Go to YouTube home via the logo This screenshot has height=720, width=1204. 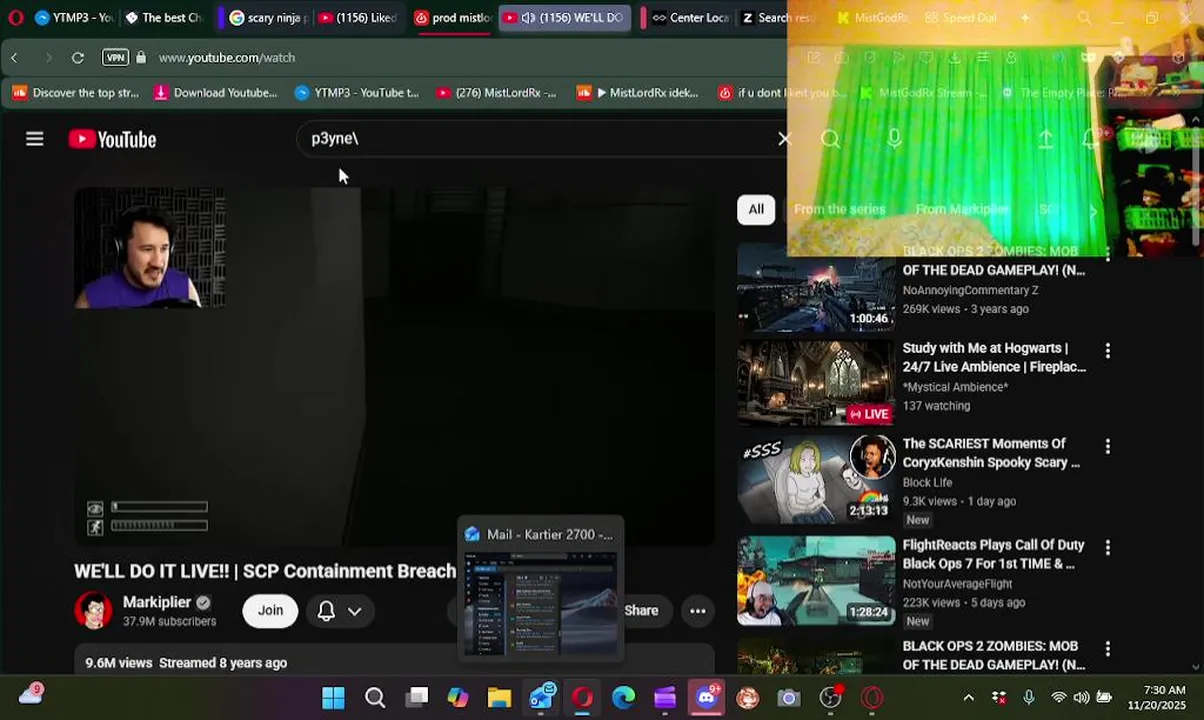[112, 139]
